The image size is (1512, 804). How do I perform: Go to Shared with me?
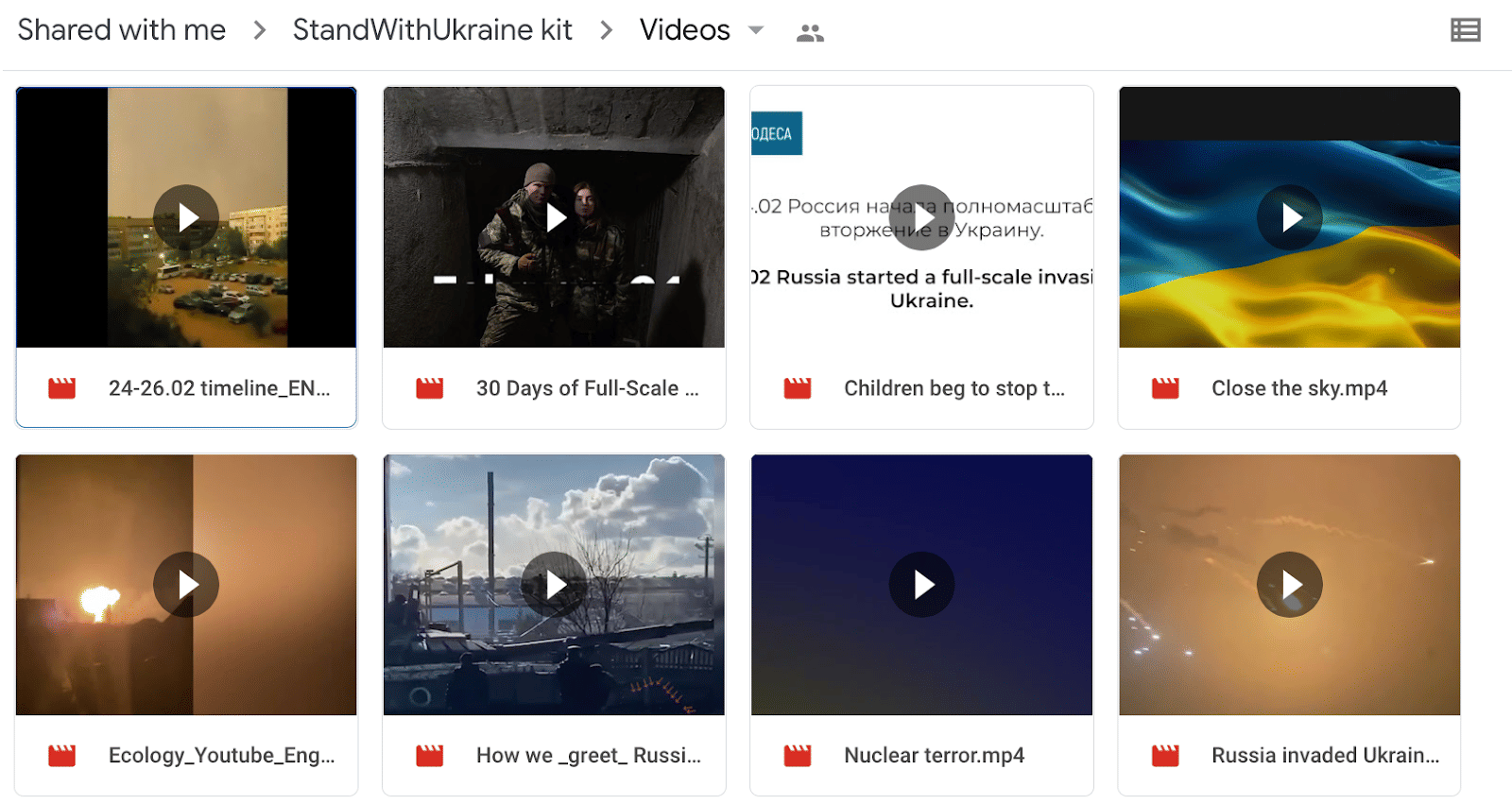(x=122, y=30)
